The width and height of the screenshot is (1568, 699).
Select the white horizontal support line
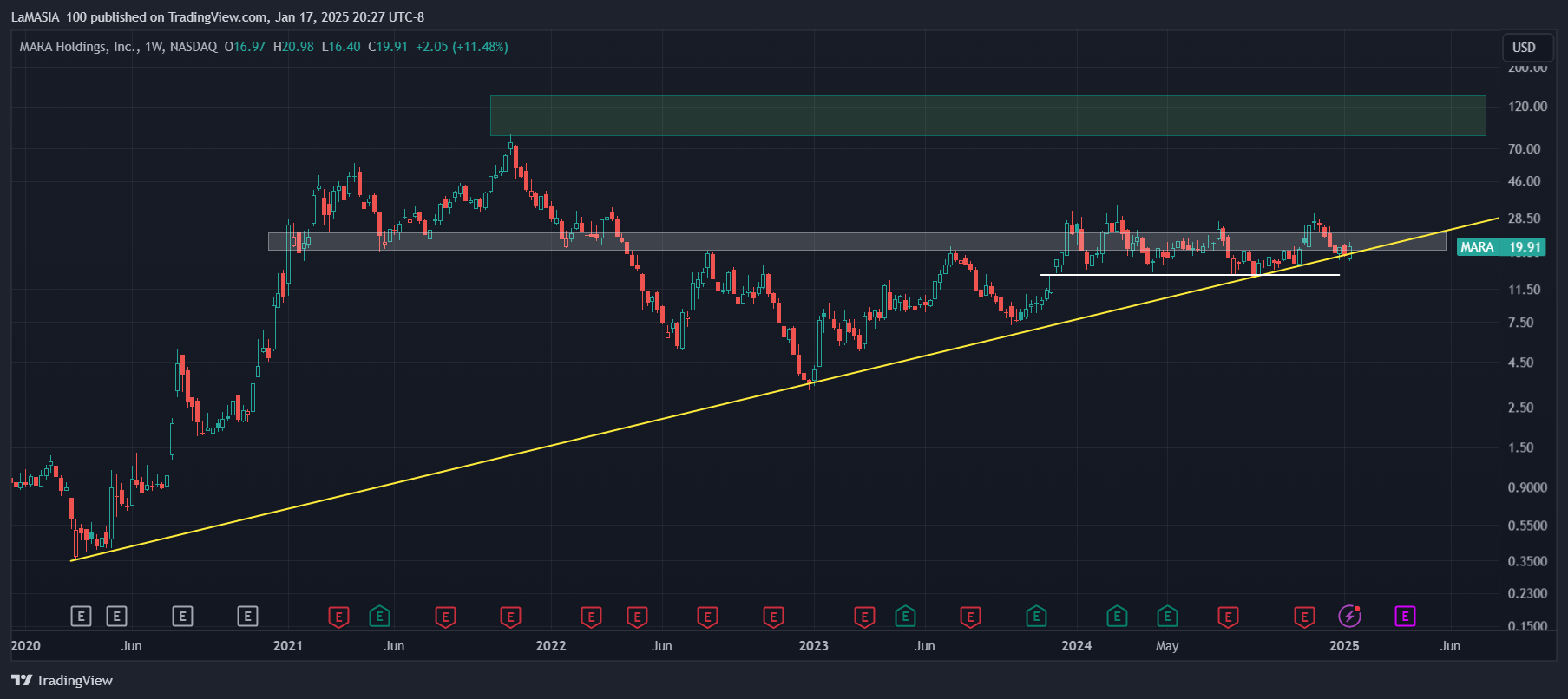pyautogui.click(x=1190, y=275)
